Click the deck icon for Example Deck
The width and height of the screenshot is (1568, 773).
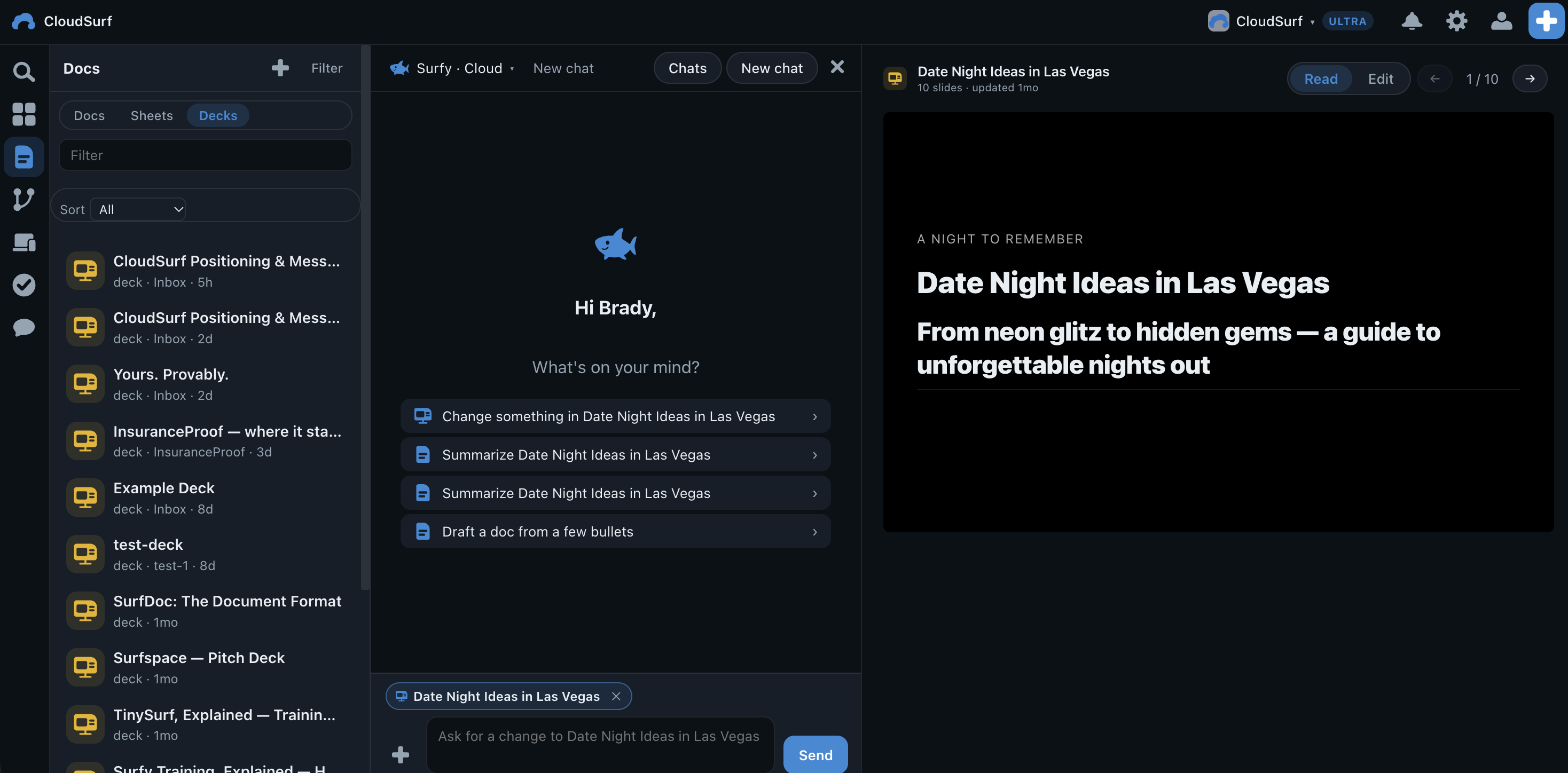coord(85,498)
